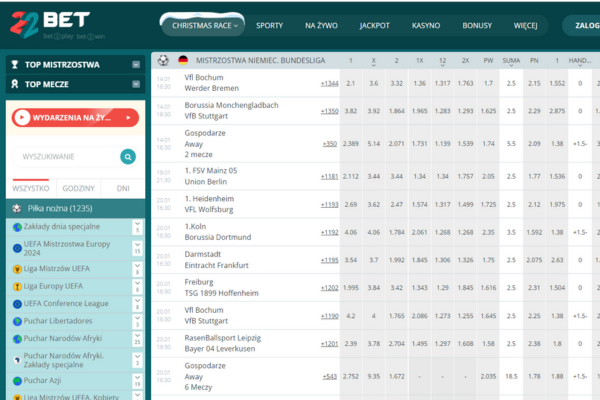
Task: Expand Zakłady dnia specjalne arrow
Action: tap(137, 227)
